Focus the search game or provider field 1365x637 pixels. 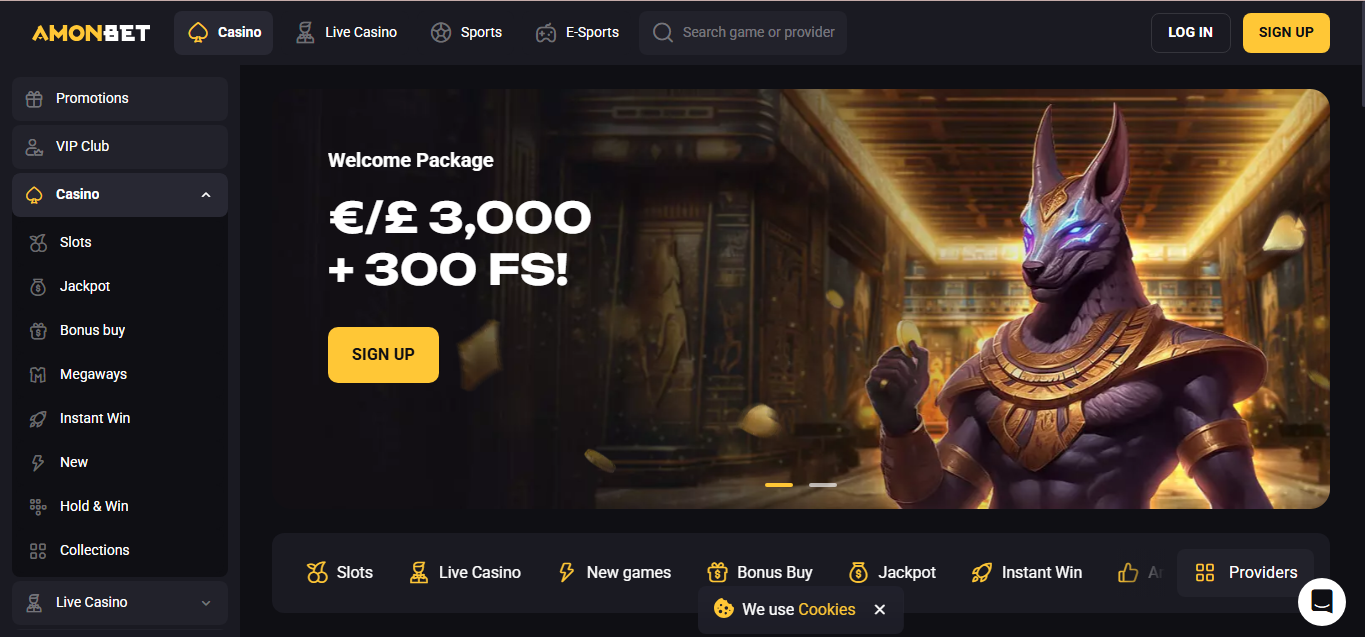(743, 33)
